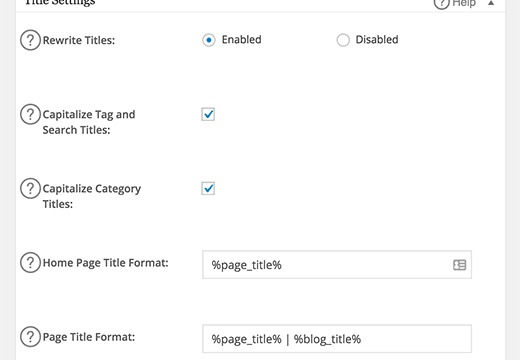The width and height of the screenshot is (520, 360).
Task: Click the autofill icon in Home Page Title field
Action: tap(459, 265)
